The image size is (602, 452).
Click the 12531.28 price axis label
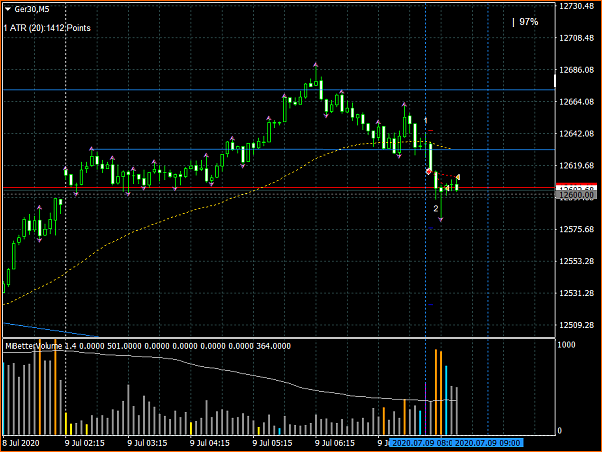577,293
